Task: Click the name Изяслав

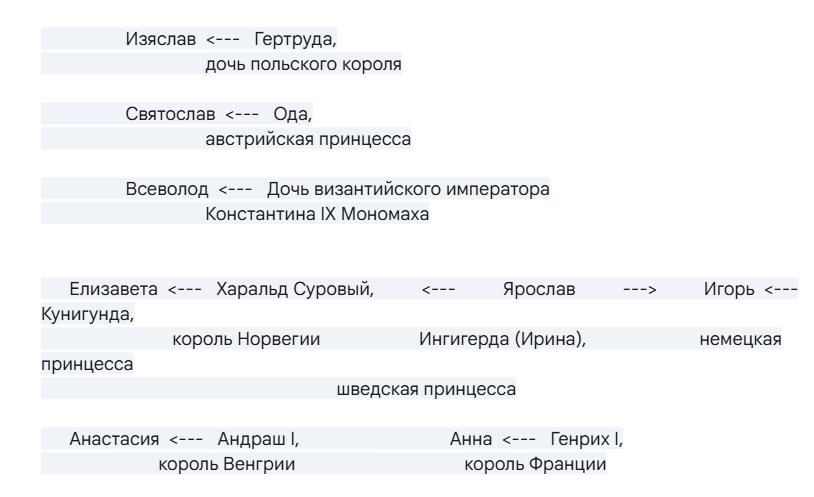Action: pos(160,40)
